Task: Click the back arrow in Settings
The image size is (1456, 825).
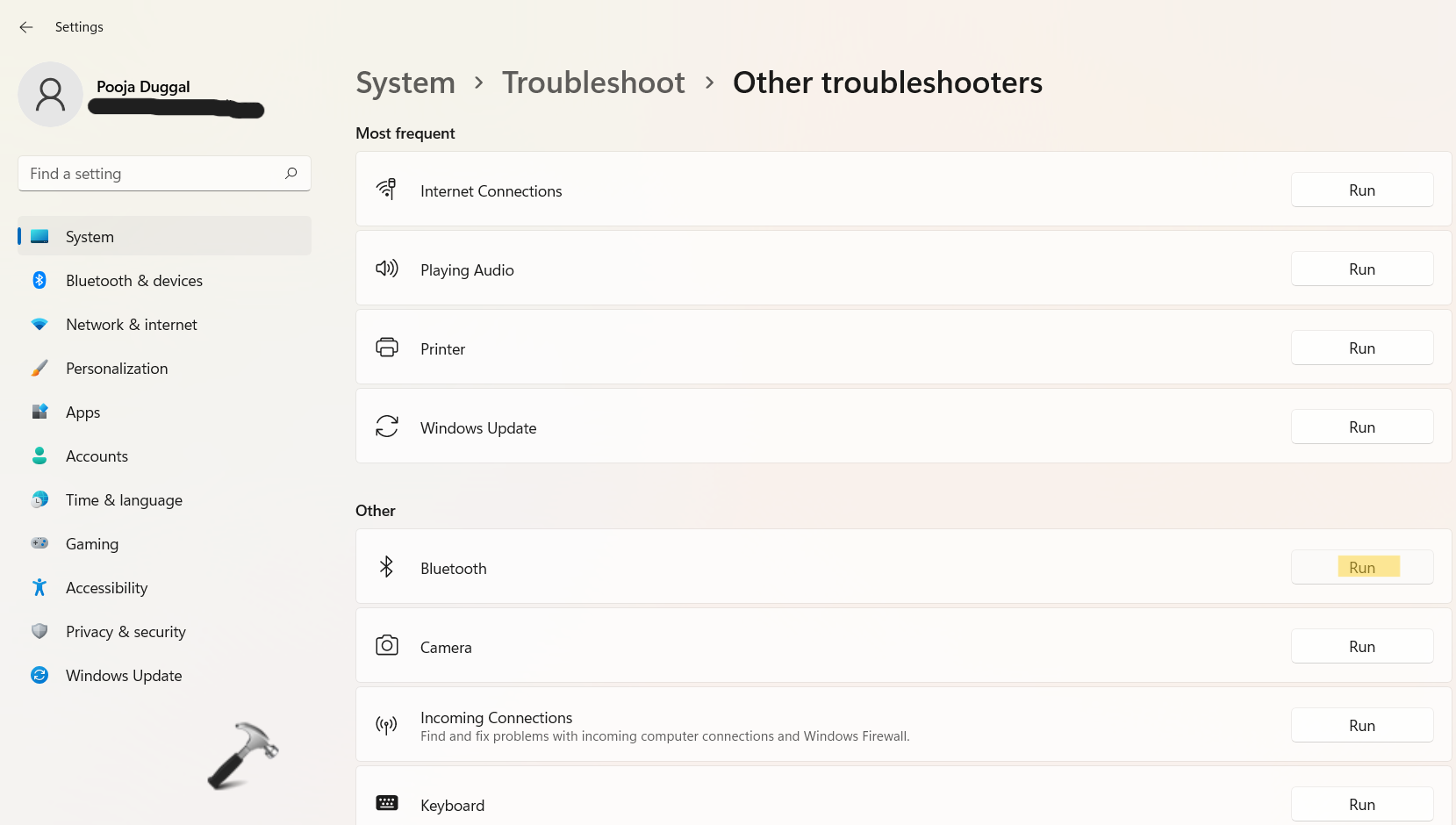Action: [x=26, y=27]
